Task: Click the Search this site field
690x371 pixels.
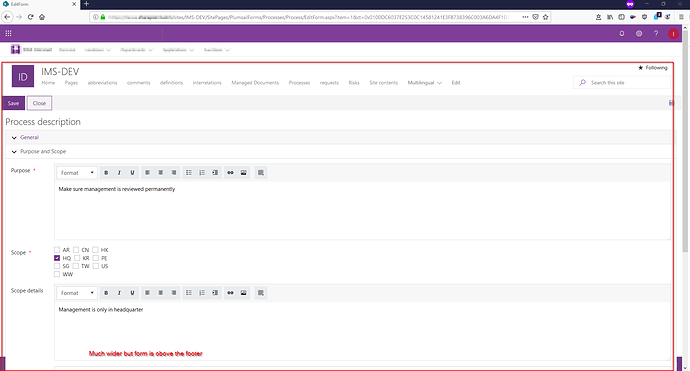Action: coord(622,83)
